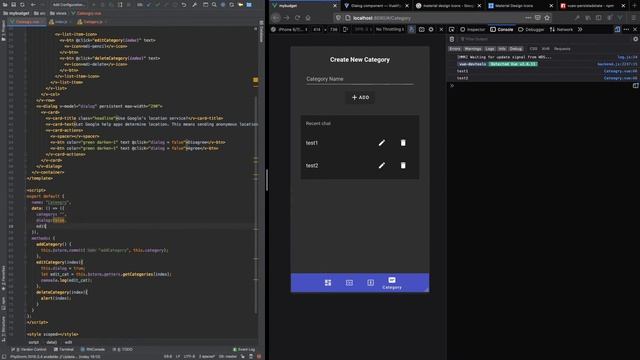
Task: Open console settings gear icon
Action: (x=636, y=39)
